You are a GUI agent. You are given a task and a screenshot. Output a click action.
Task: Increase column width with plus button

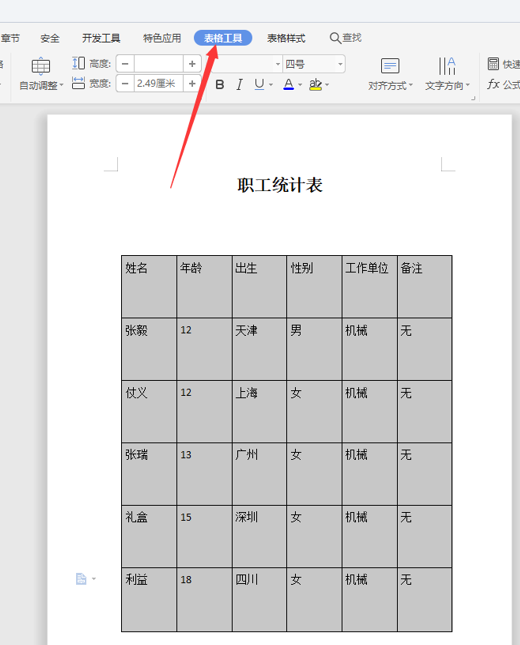click(x=192, y=84)
